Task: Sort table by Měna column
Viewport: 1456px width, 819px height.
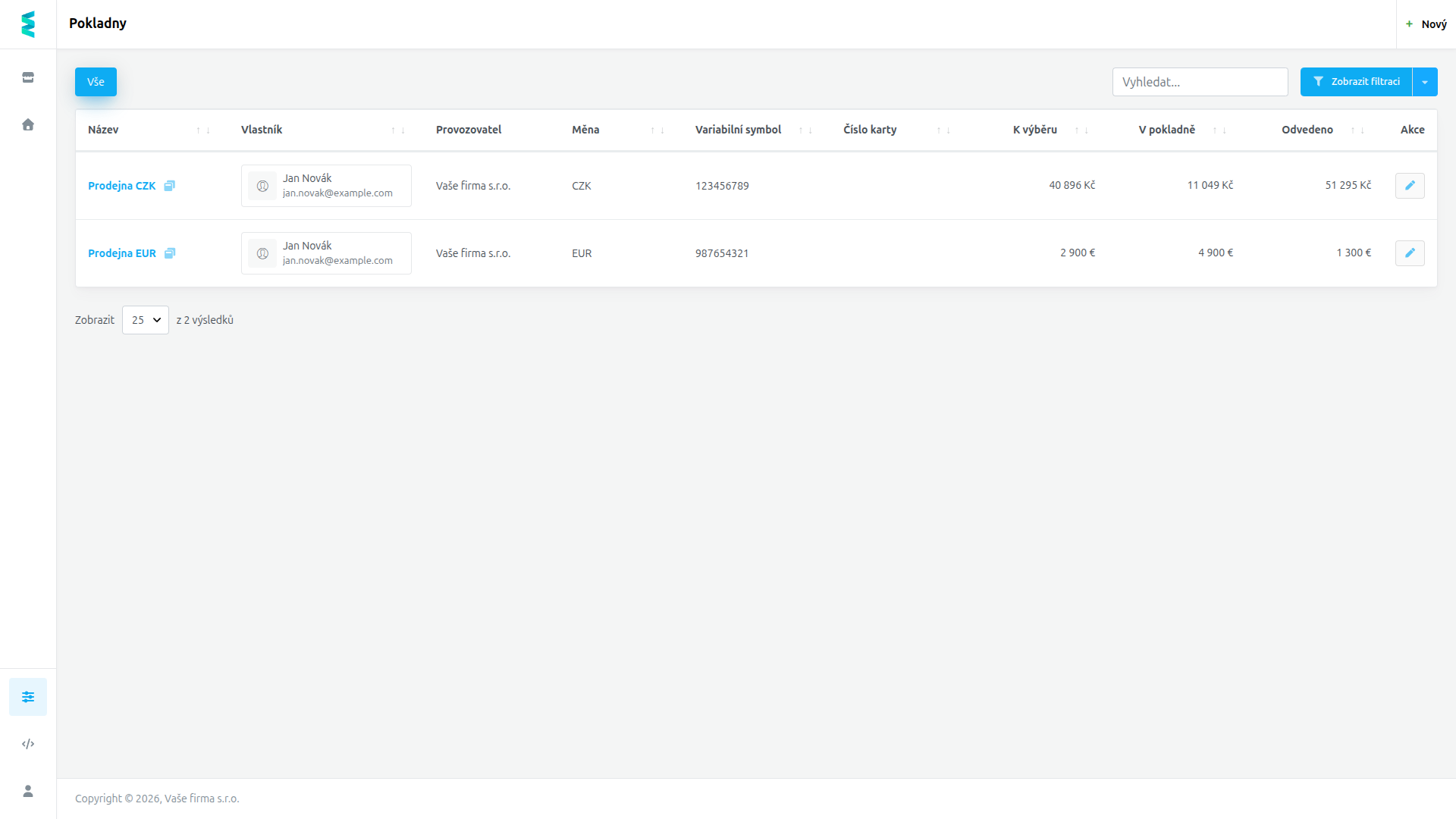Action: pos(657,130)
